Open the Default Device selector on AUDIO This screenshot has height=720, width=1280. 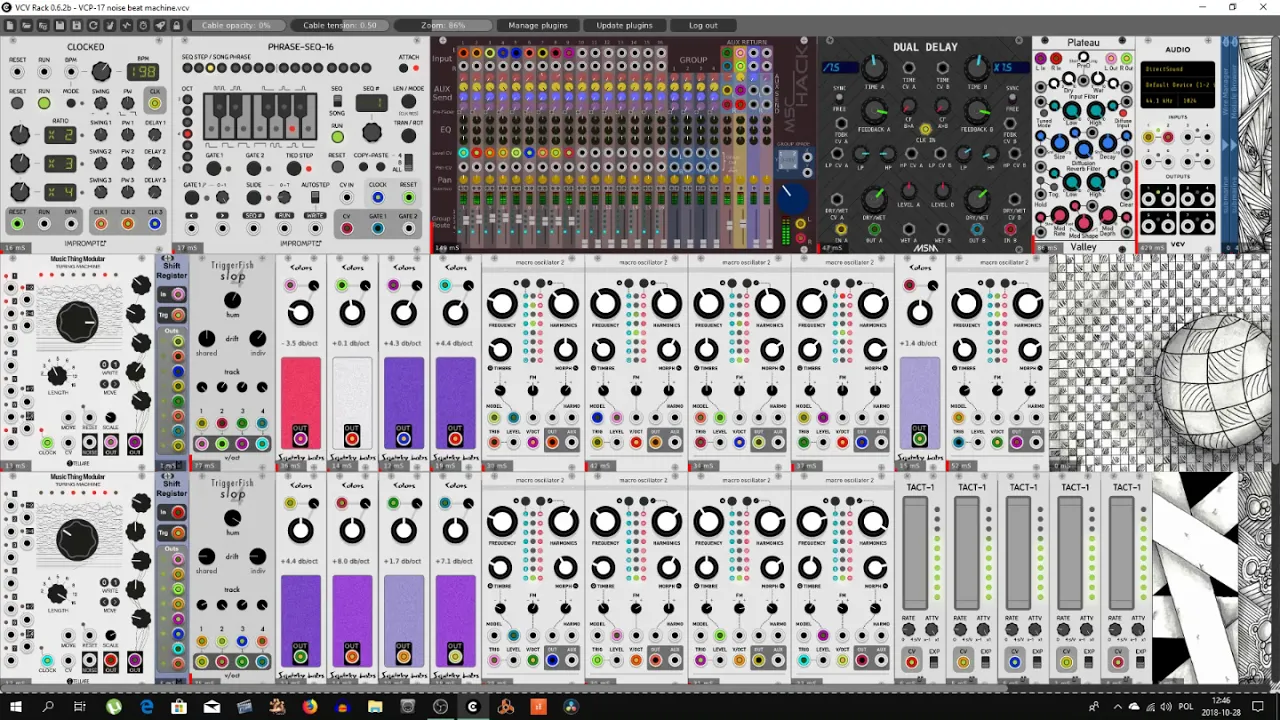pyautogui.click(x=1177, y=85)
